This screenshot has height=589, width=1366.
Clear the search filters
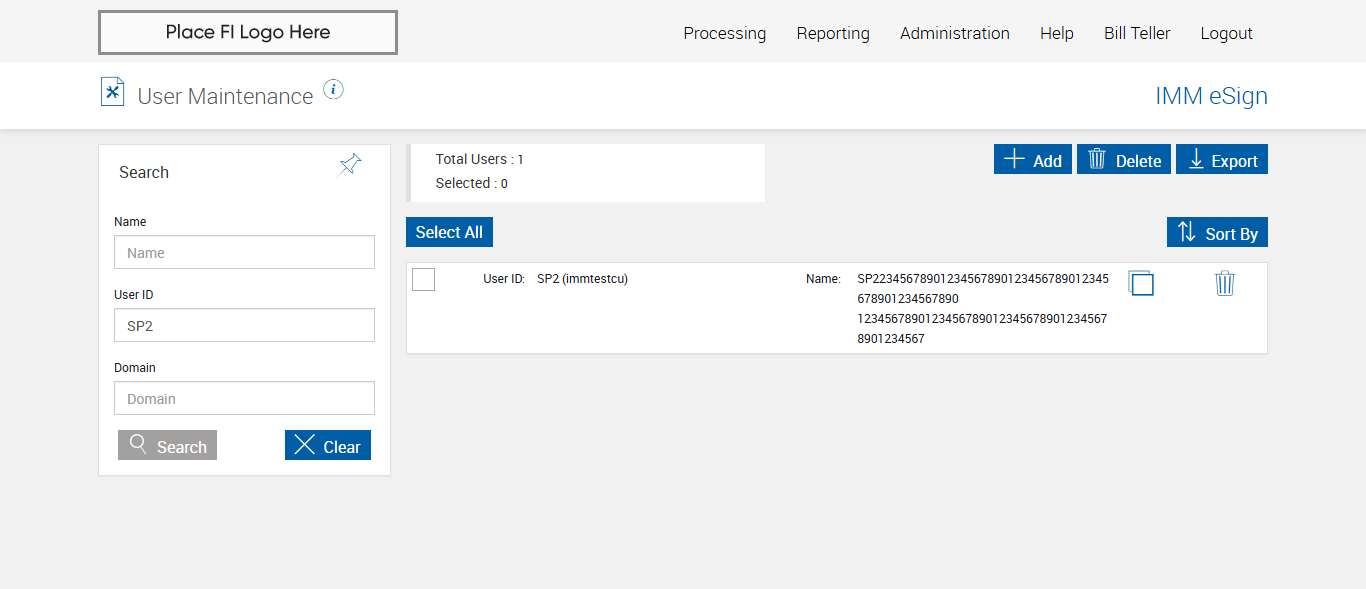328,446
